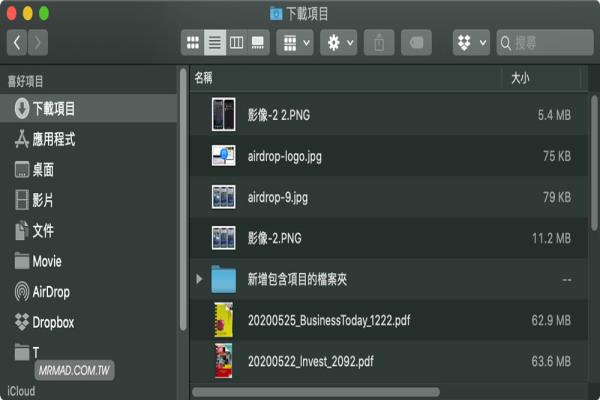The width and height of the screenshot is (600, 400).
Task: Click the horizontal scrollbar of file list
Action: (316, 392)
